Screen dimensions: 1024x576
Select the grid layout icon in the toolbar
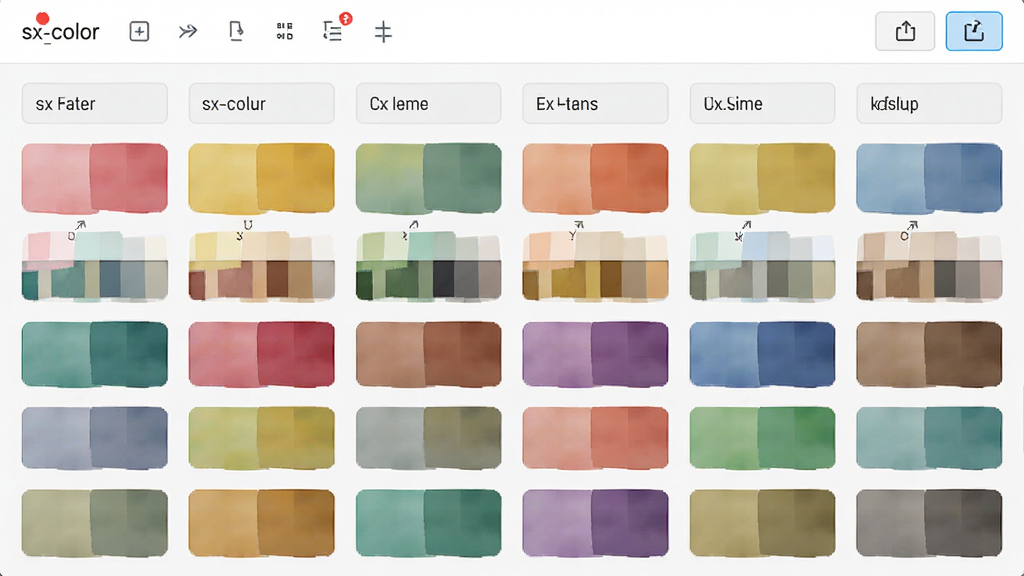285,31
